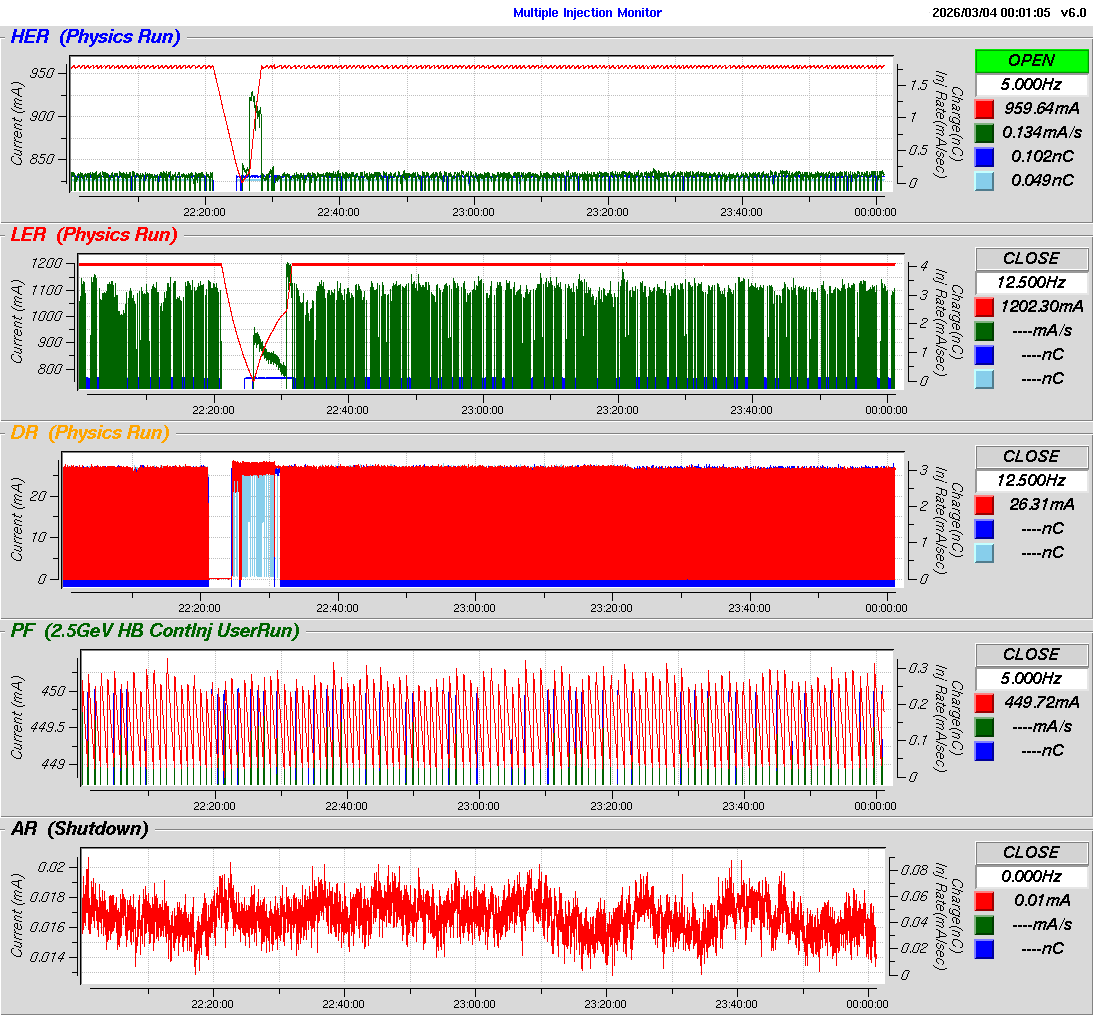Click the red current swatch in AR legend
Viewport: 1093px width, 1015px height.
[984, 901]
